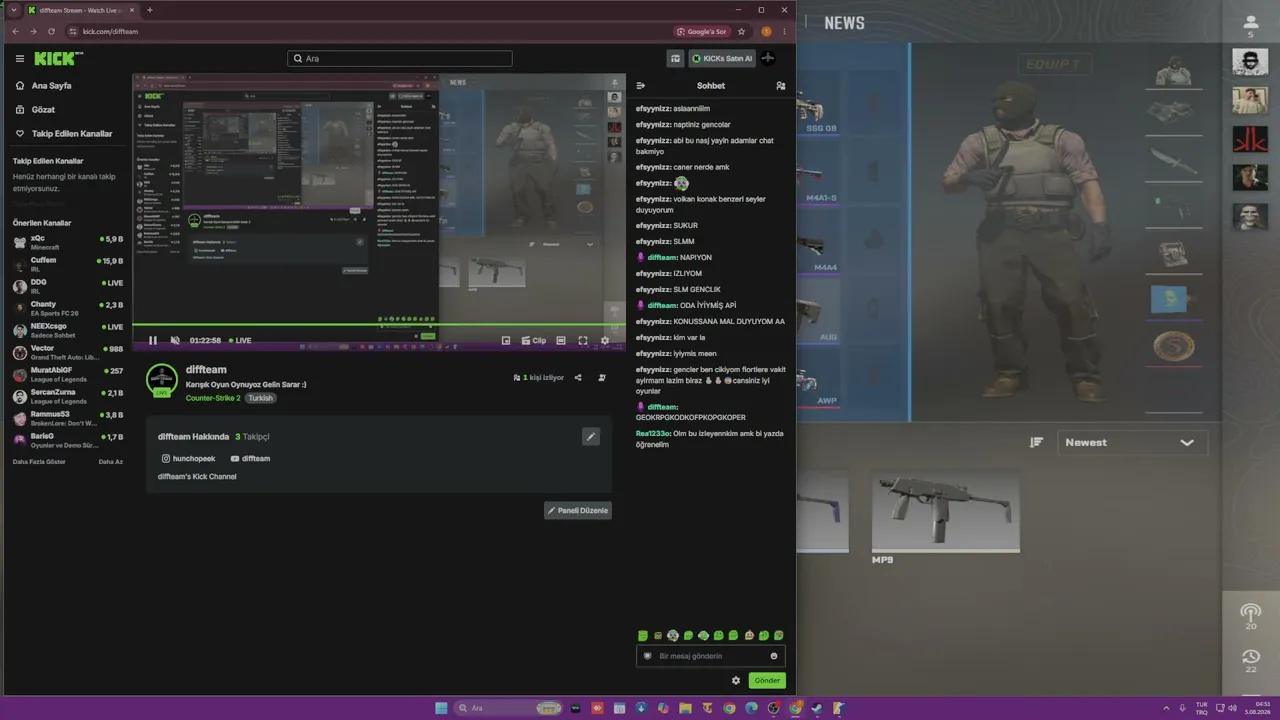This screenshot has width=1280, height=720.
Task: Click the Google'a Sor lens button
Action: click(x=702, y=32)
